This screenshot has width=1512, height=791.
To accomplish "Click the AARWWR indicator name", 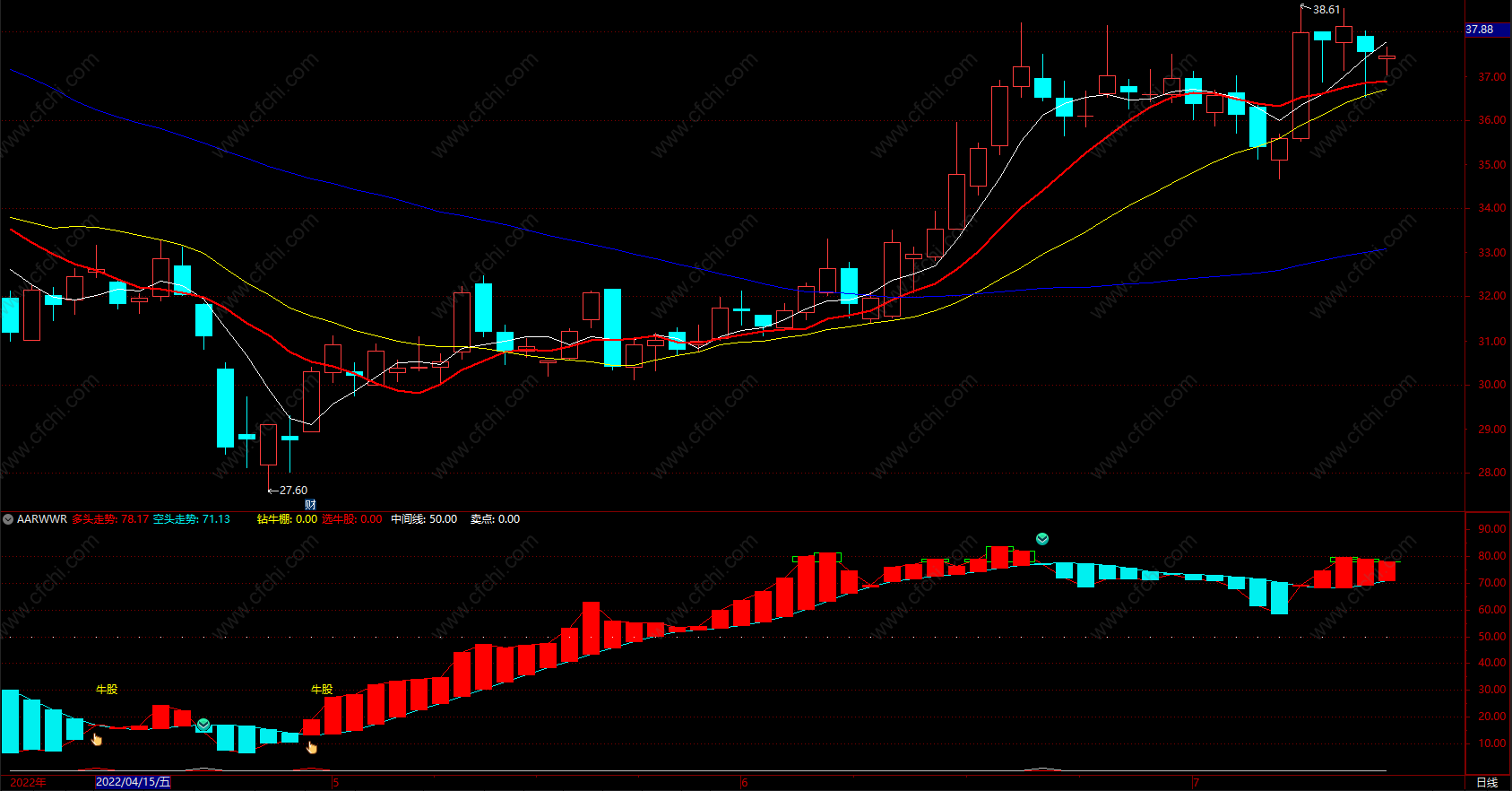I will 42,519.
